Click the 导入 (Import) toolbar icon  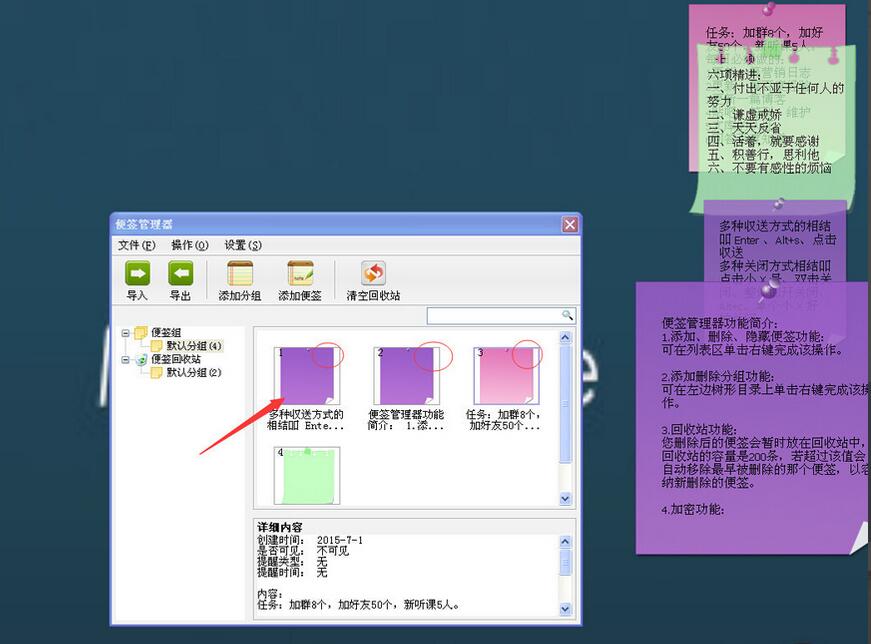(137, 274)
